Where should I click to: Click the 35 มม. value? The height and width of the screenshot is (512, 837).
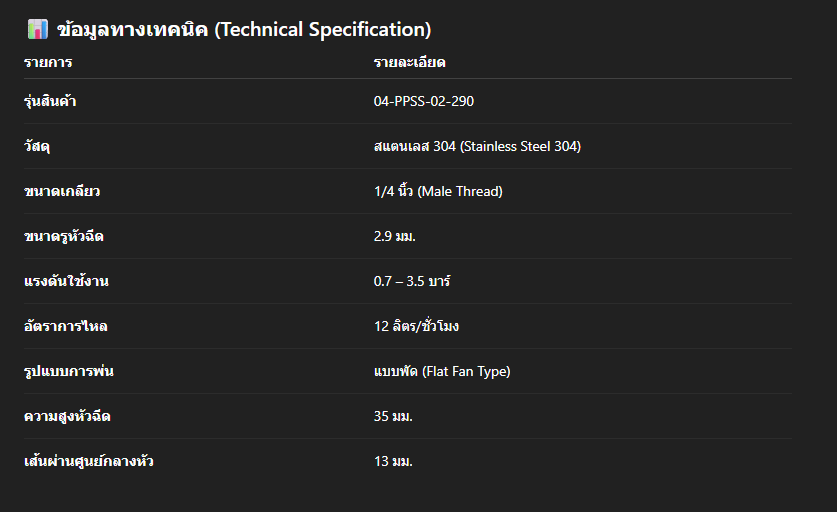tap(393, 416)
